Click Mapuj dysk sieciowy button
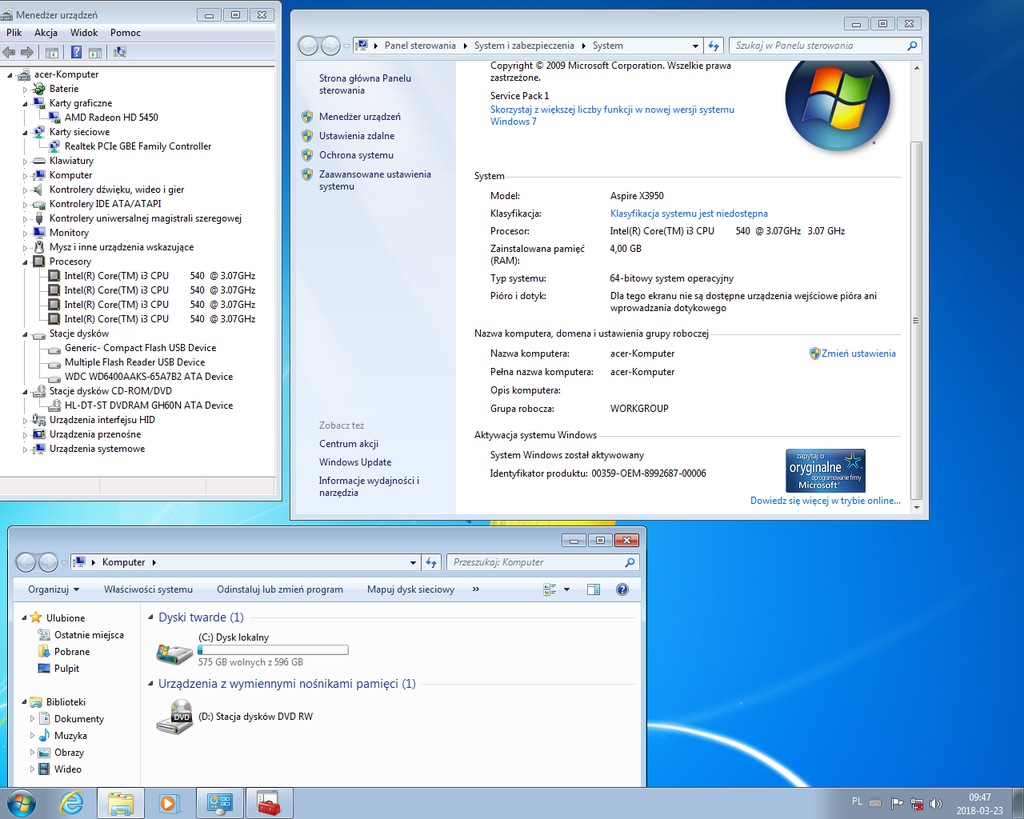Image resolution: width=1024 pixels, height=819 pixels. (x=411, y=589)
